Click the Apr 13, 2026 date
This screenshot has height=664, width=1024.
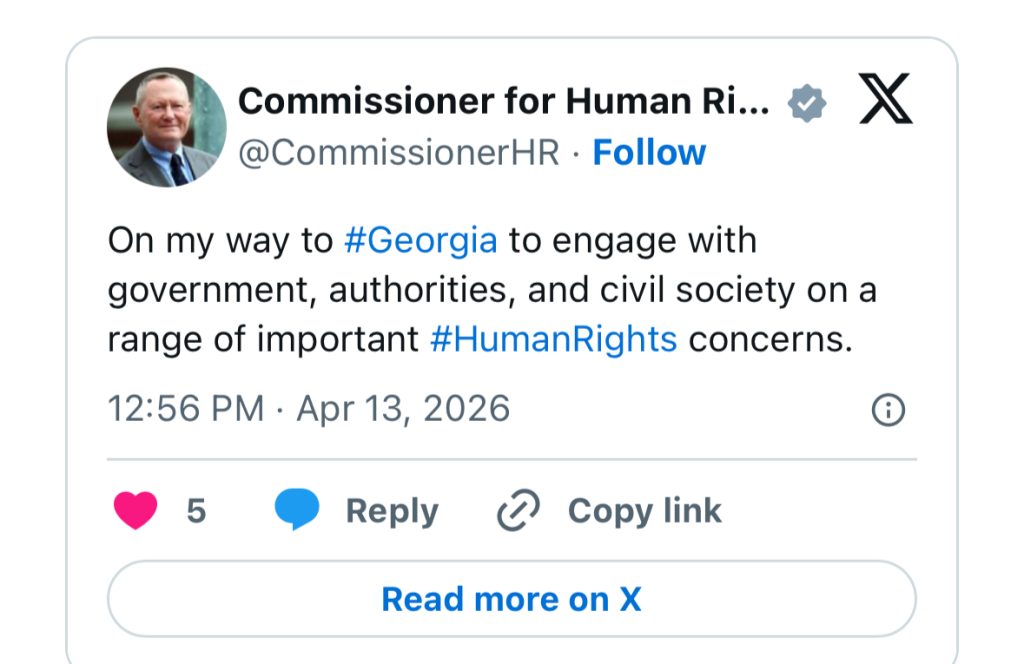(x=403, y=409)
